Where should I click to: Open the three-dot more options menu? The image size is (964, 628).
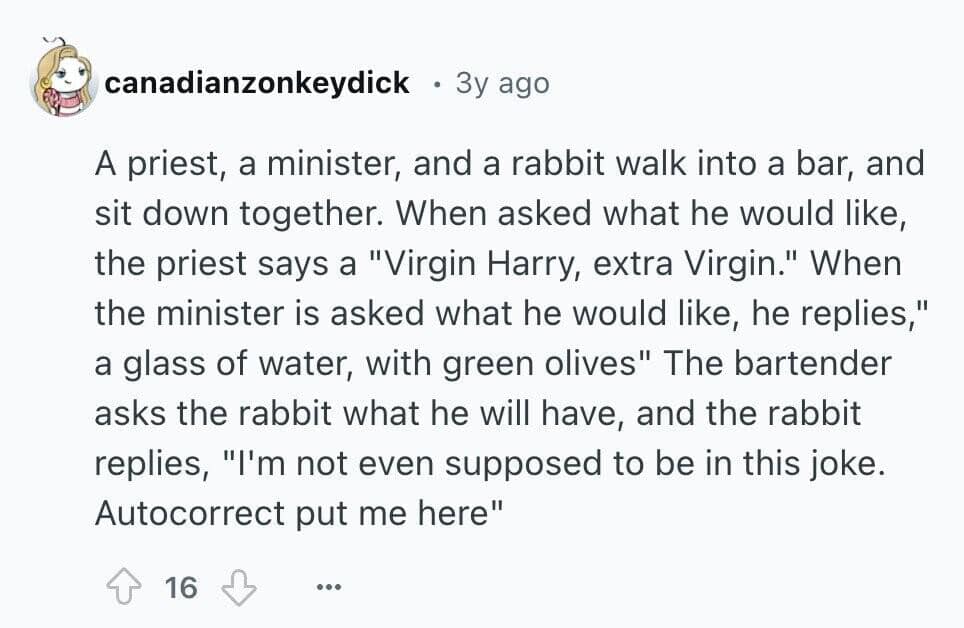[326, 587]
